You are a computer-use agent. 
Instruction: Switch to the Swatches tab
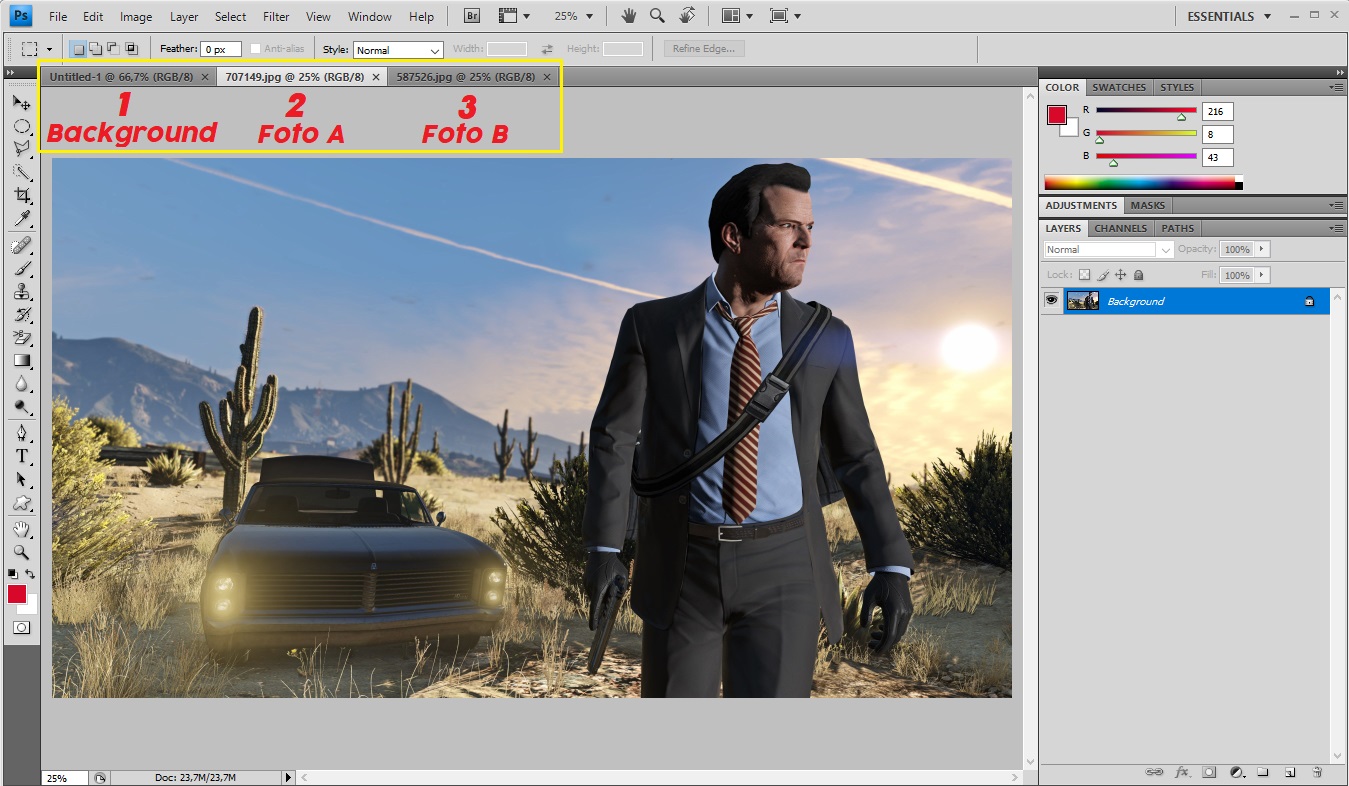pos(1119,87)
